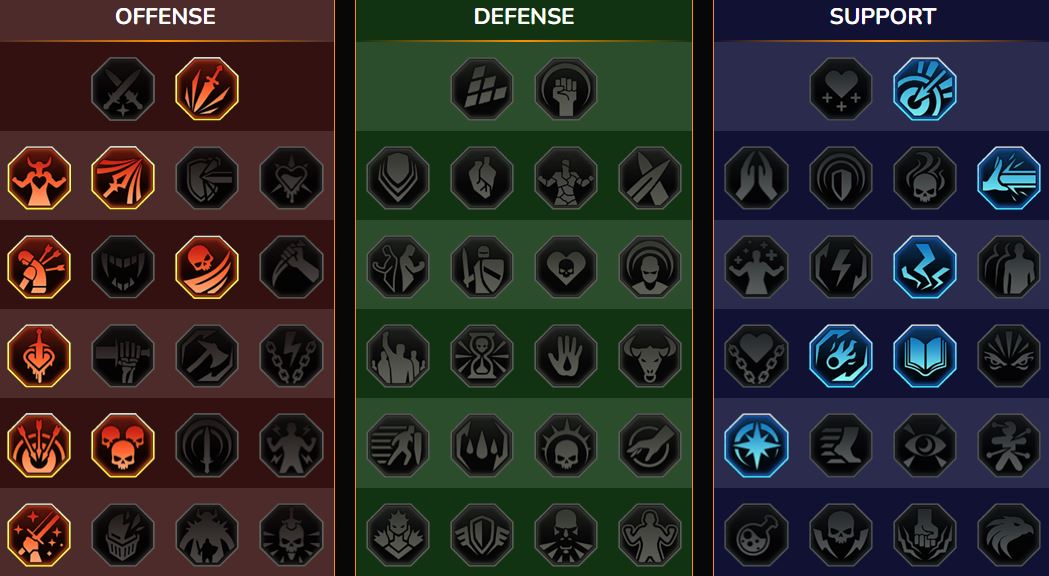
Task: Click the raised fist mastery in Defense
Action: coord(565,89)
